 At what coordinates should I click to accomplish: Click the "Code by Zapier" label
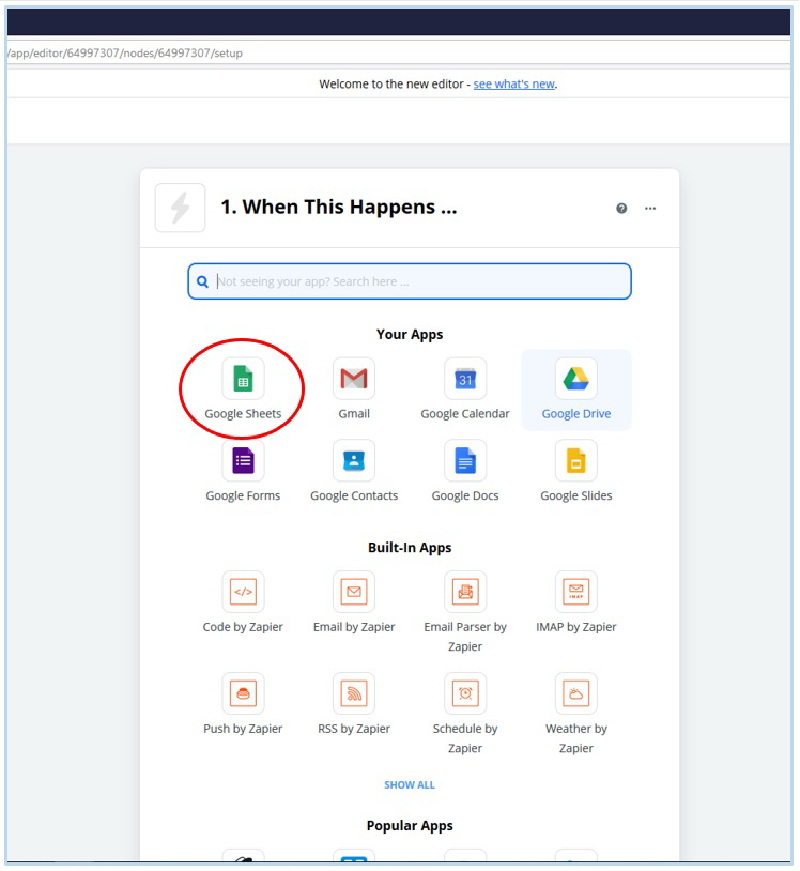click(243, 627)
